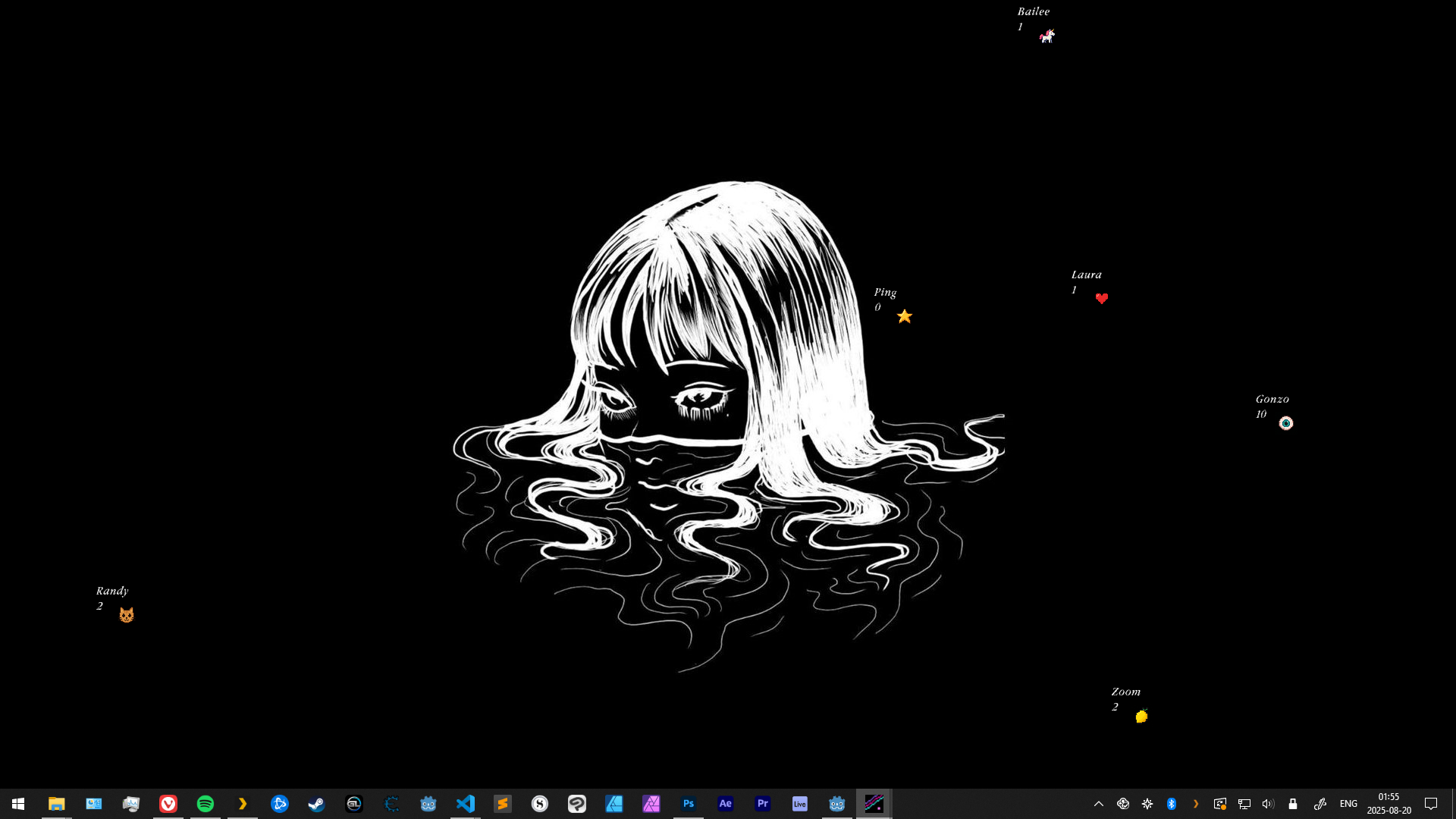The image size is (1456, 819).
Task: Launch Steam from the taskbar
Action: [317, 804]
